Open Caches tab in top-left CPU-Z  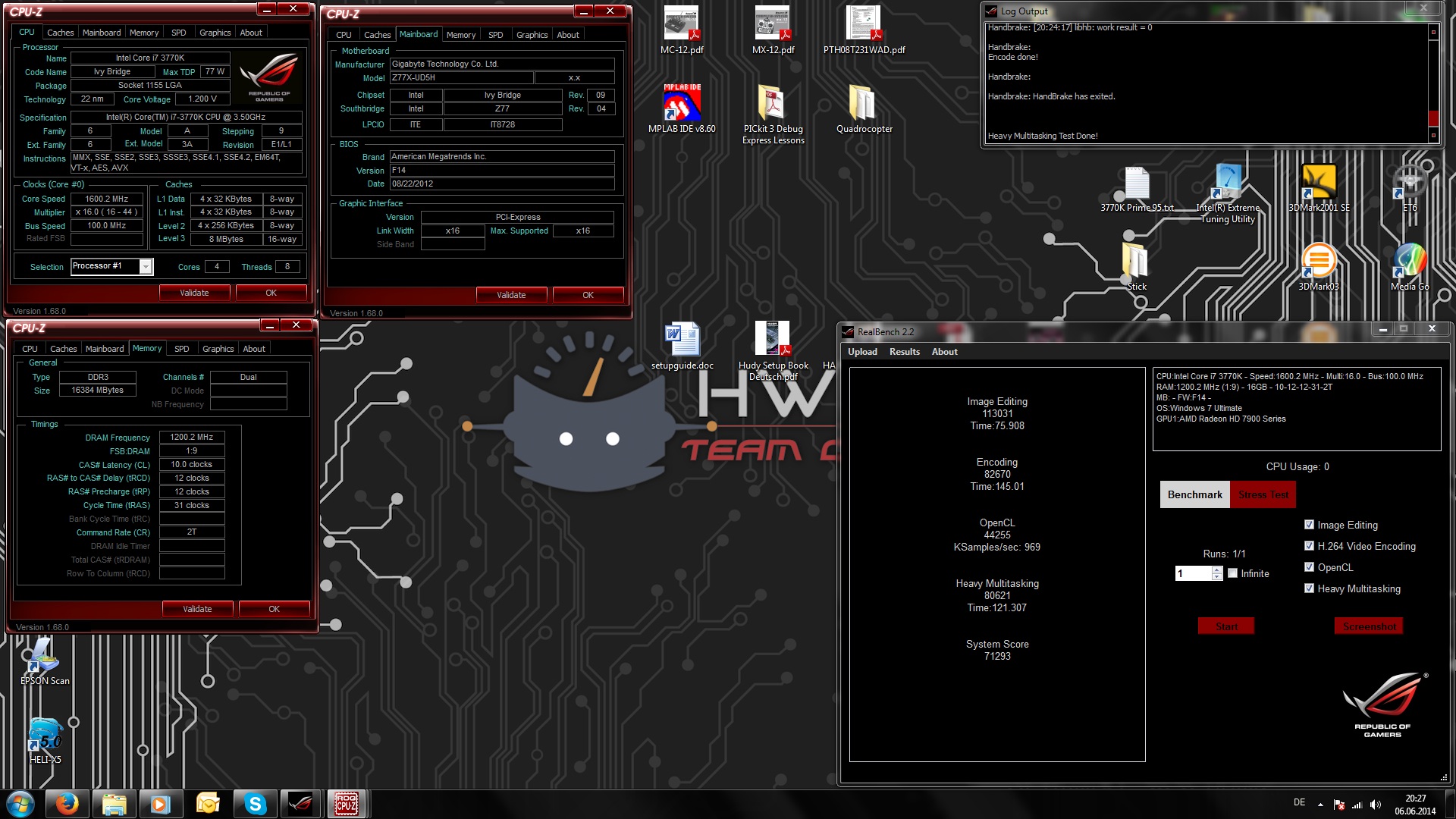point(60,33)
